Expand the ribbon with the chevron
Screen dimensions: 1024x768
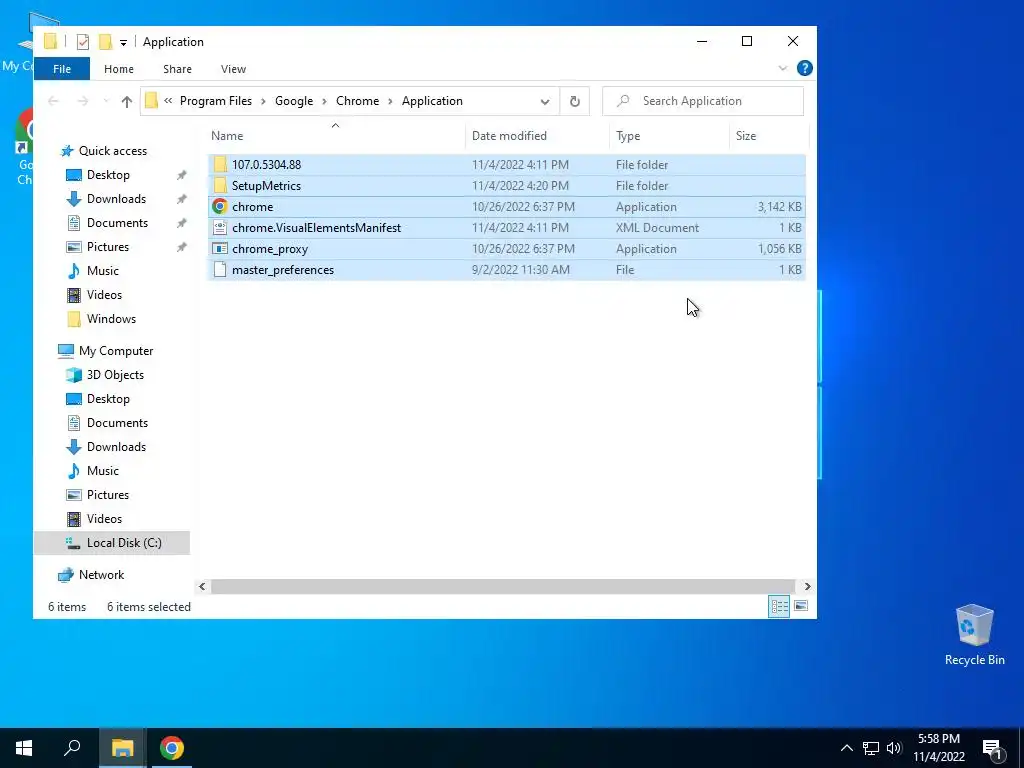(x=782, y=68)
